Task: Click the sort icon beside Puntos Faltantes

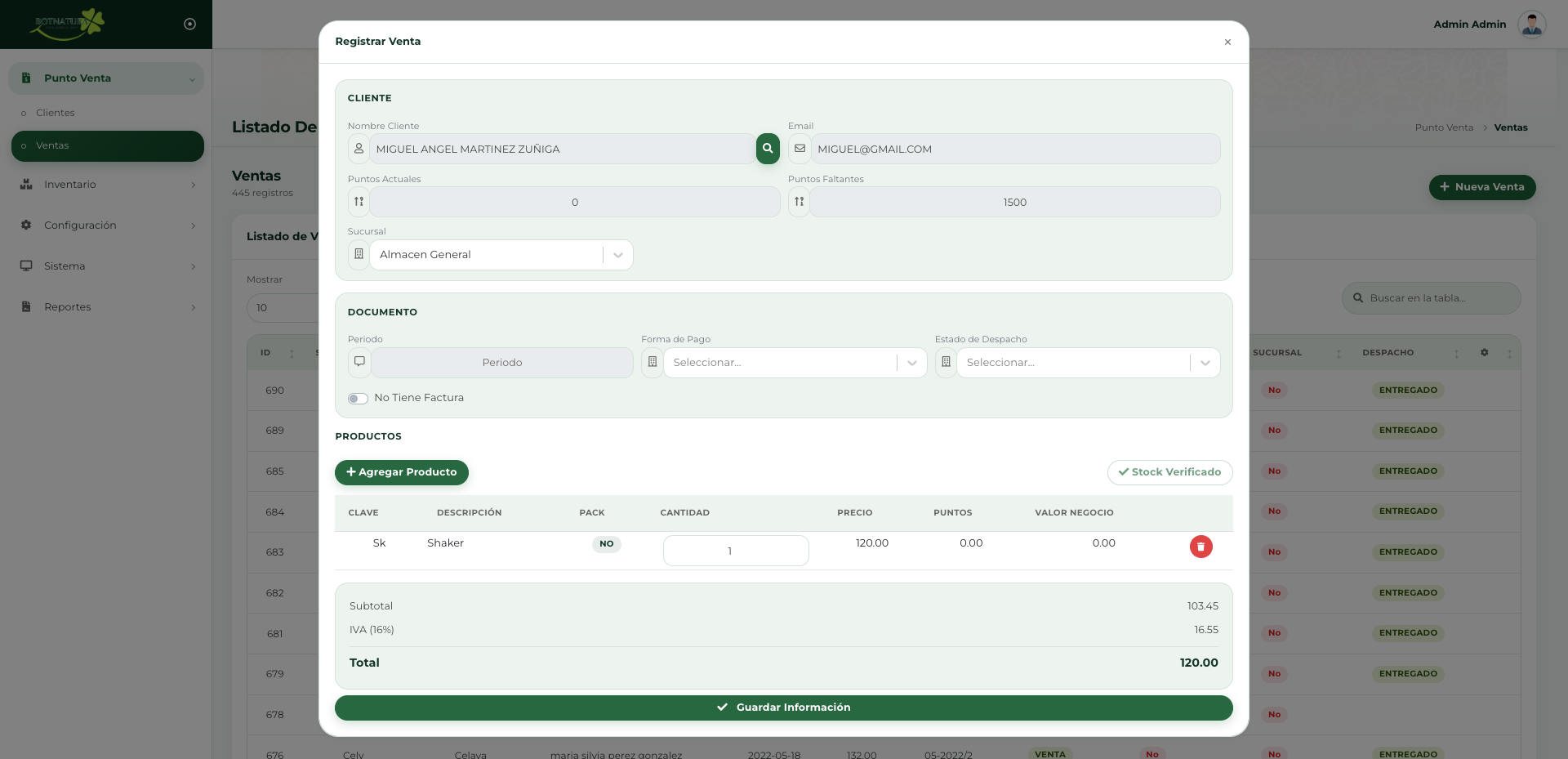Action: point(800,202)
